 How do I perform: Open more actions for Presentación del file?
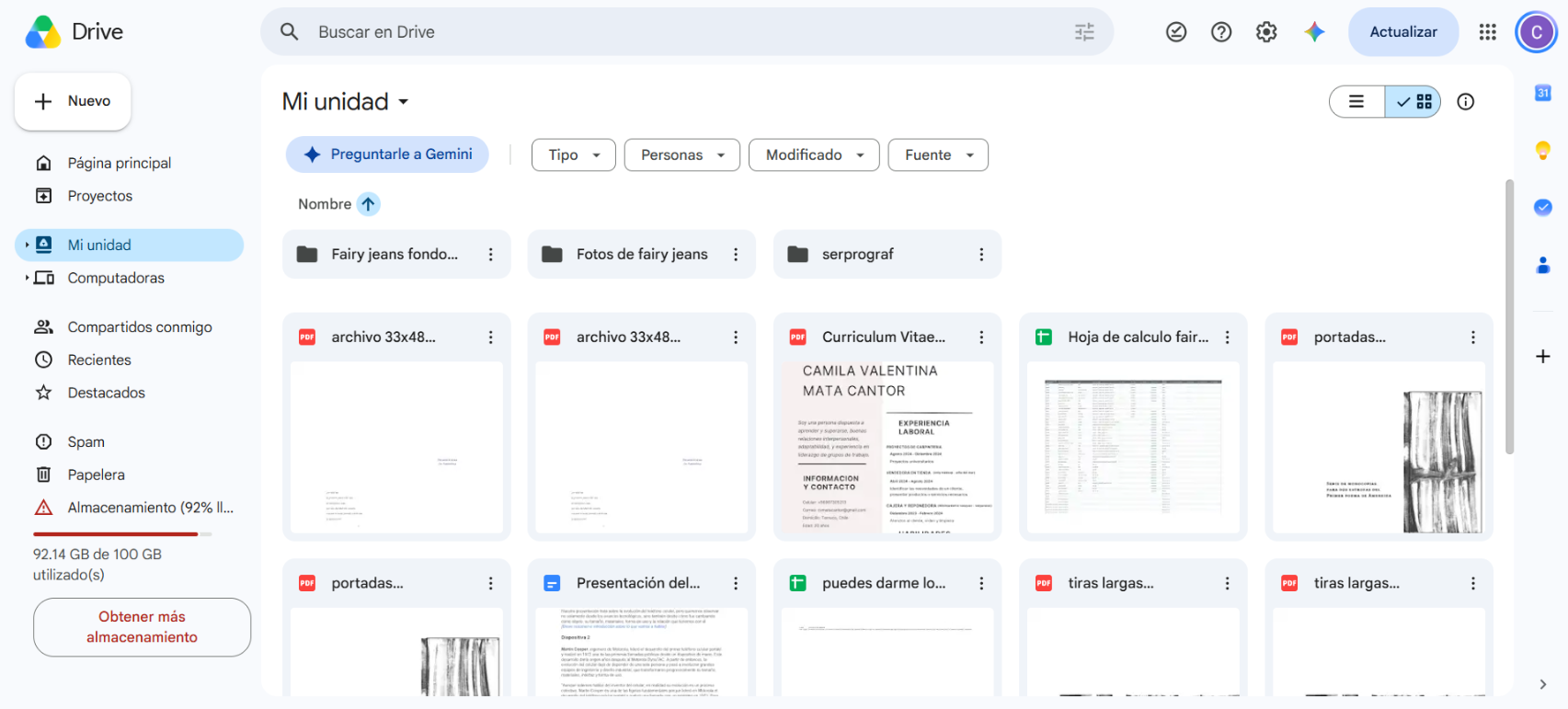(x=736, y=583)
